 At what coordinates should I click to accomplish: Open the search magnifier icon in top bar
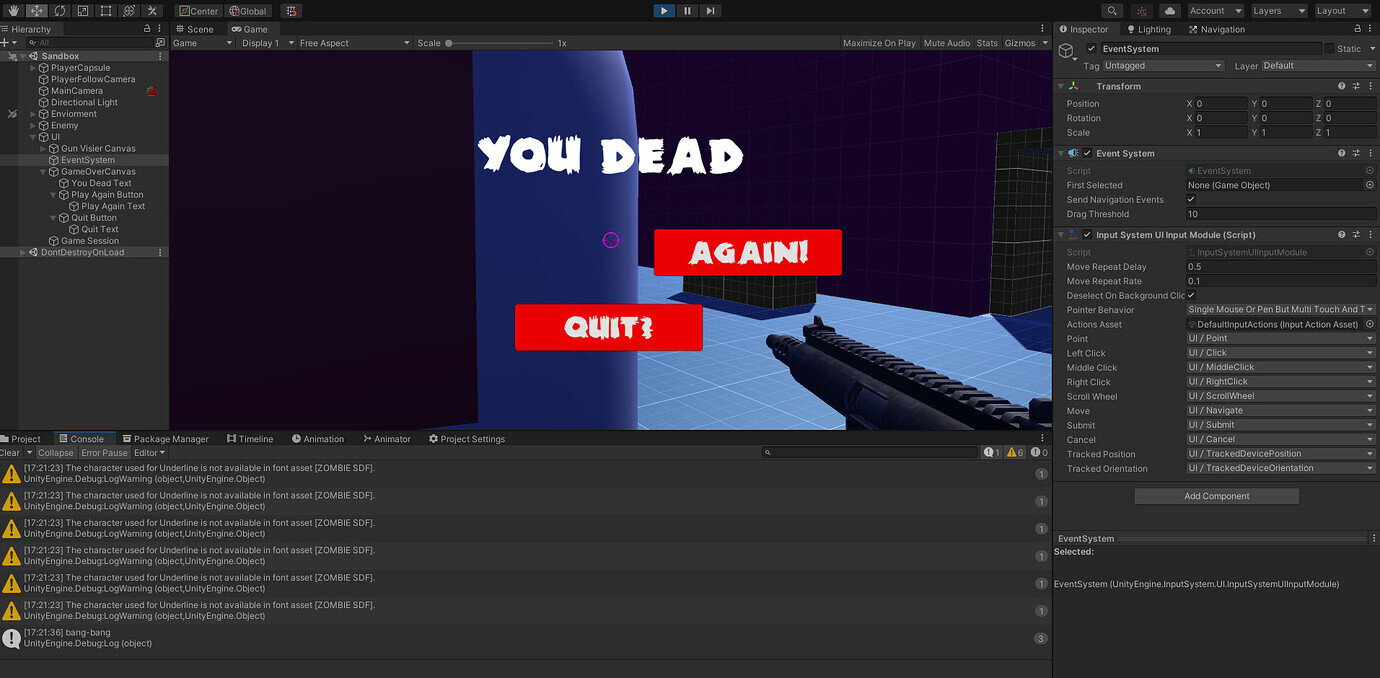tap(1112, 10)
